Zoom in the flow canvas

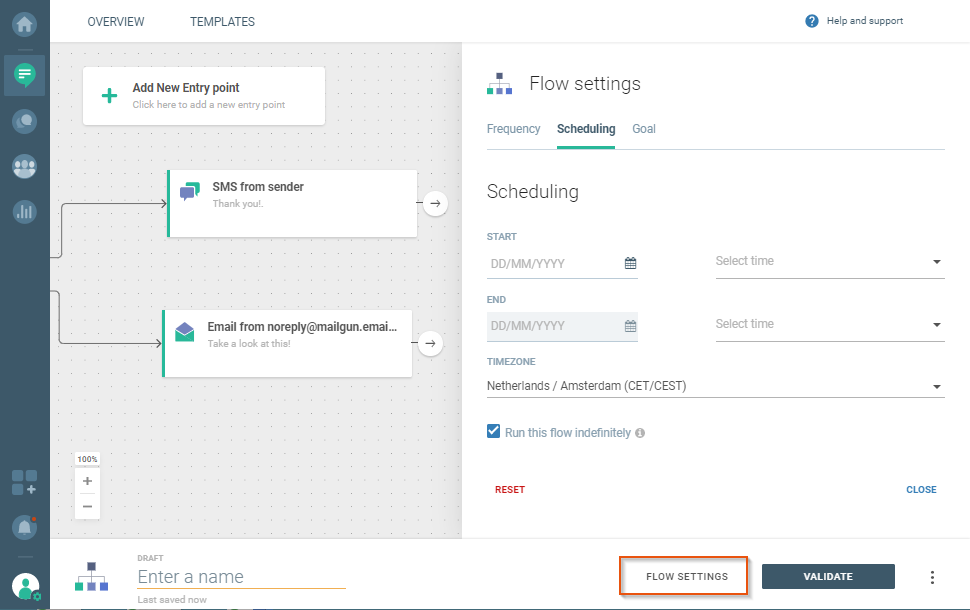87,481
